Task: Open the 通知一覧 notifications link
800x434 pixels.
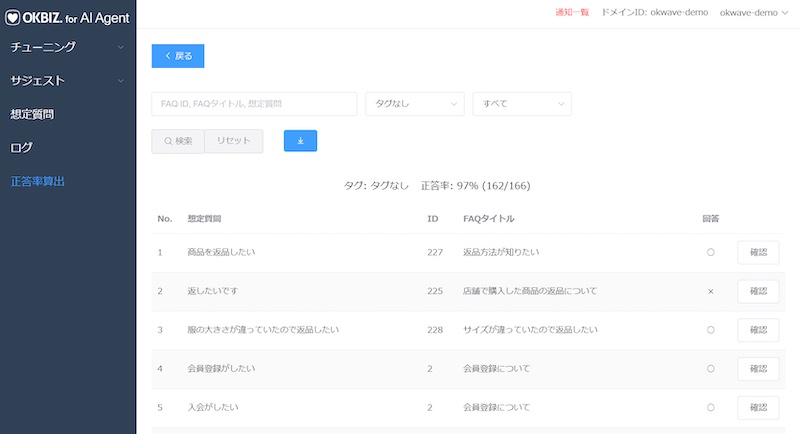Action: click(x=571, y=12)
